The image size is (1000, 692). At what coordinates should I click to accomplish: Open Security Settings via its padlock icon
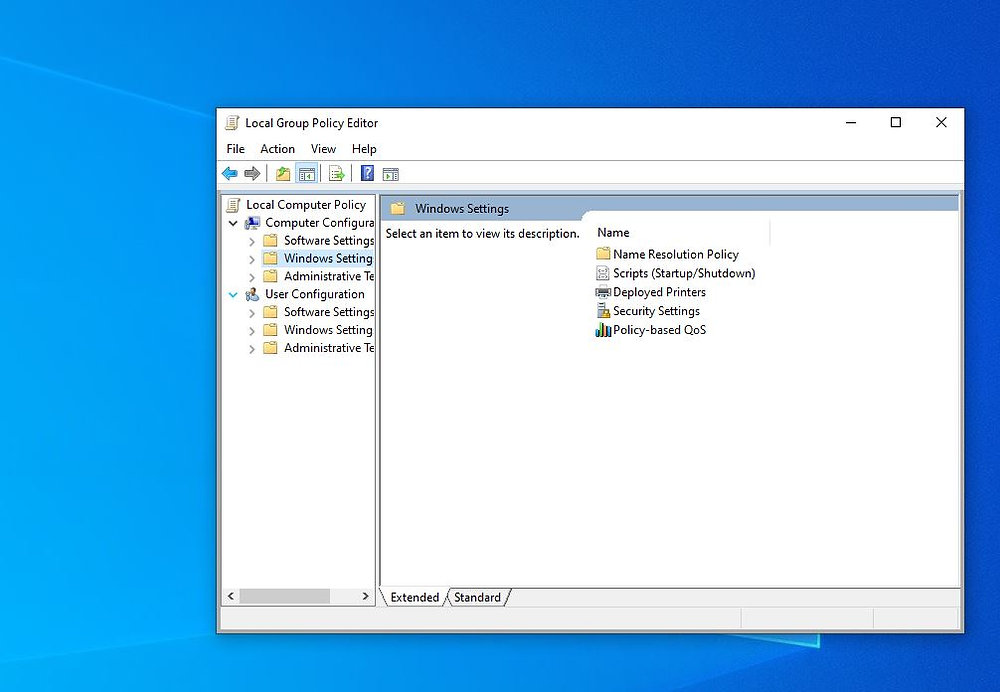602,311
